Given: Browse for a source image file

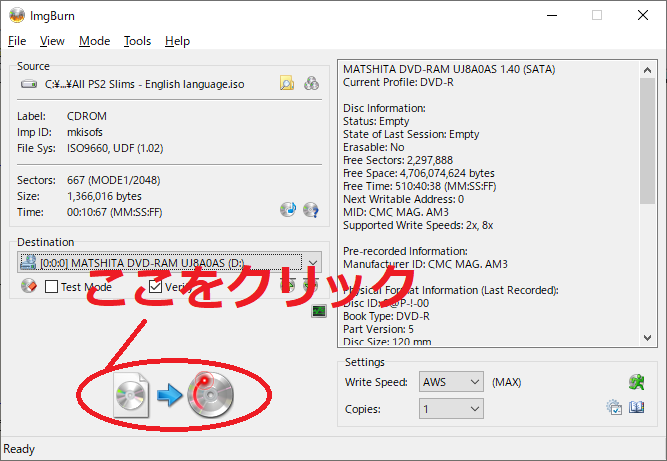Looking at the screenshot, I should pos(287,83).
